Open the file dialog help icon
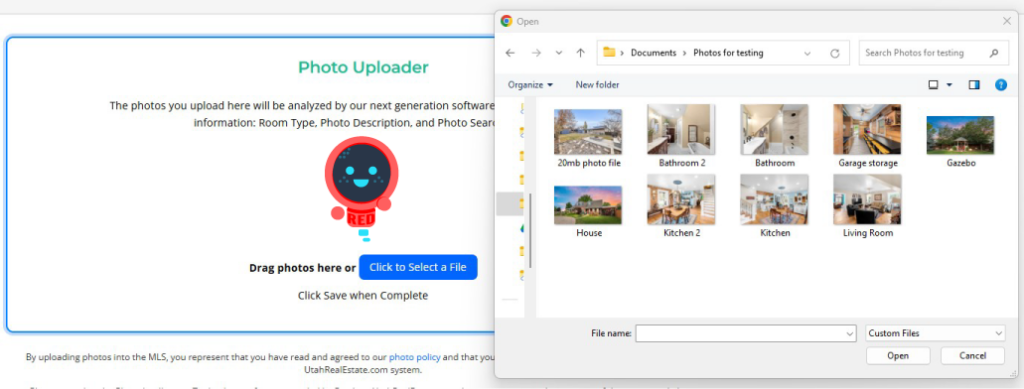This screenshot has height=389, width=1024. point(1000,85)
